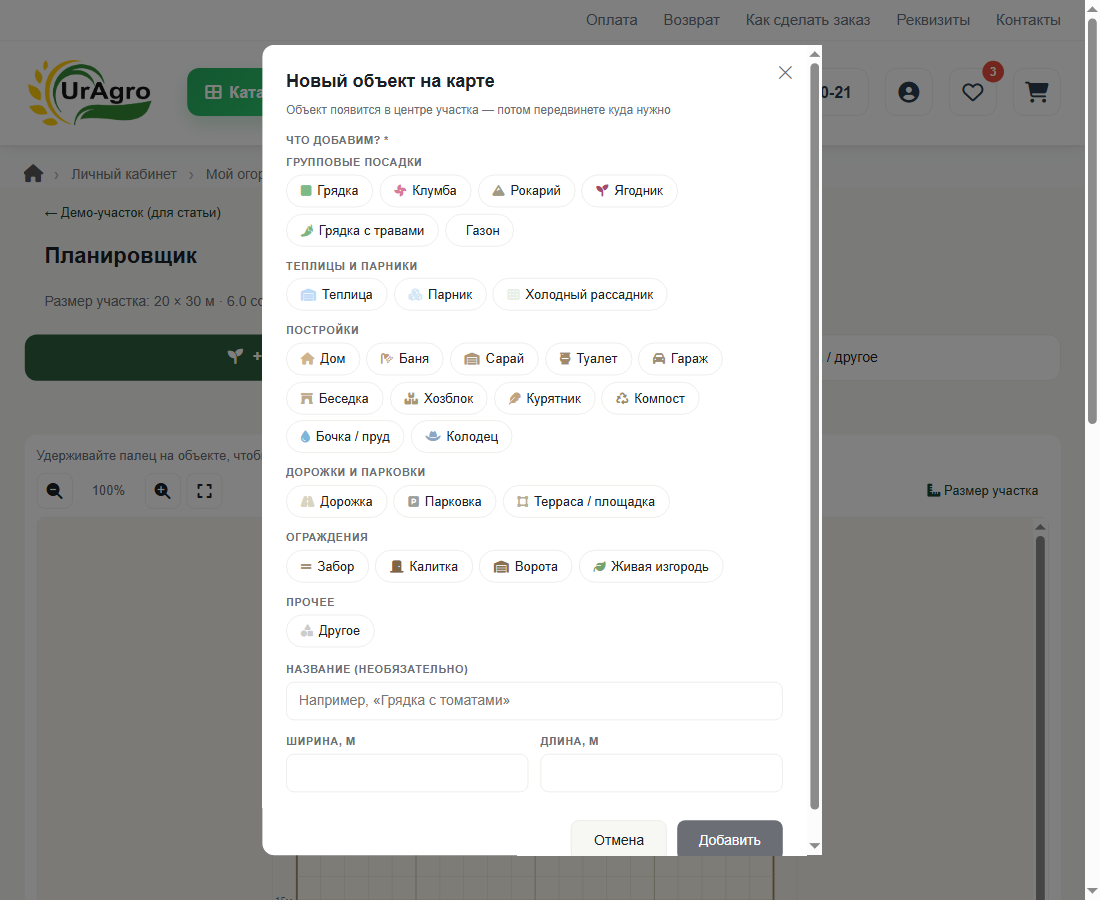Screen dimensions: 1100x900
Task: Click the zoom in magnifier icon
Action: pyautogui.click(x=163, y=490)
